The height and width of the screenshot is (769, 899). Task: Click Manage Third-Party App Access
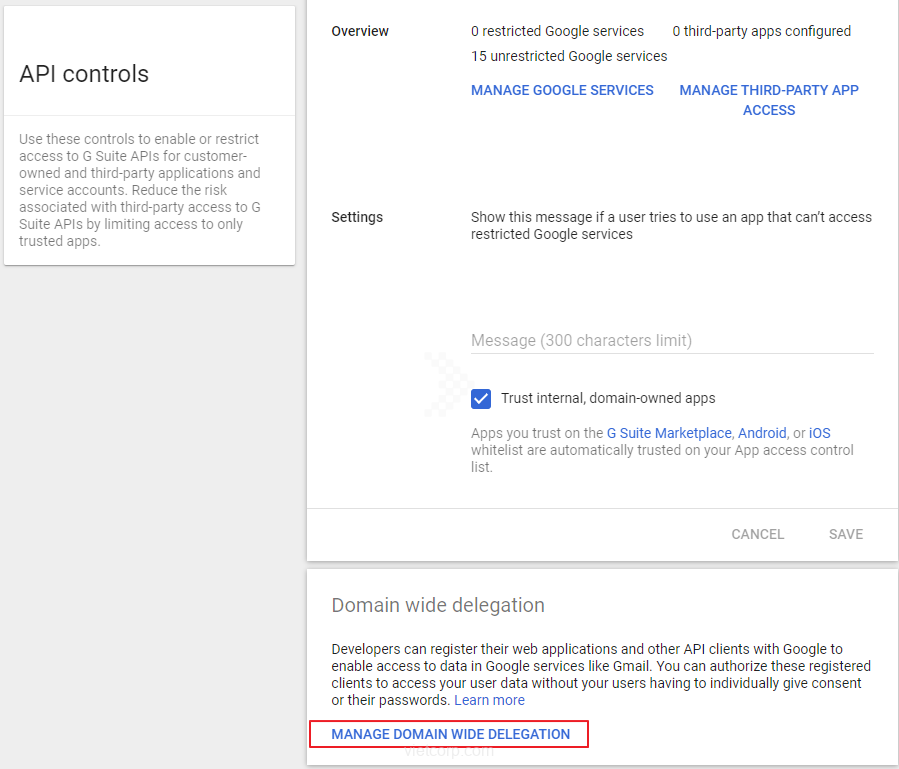pyautogui.click(x=768, y=100)
